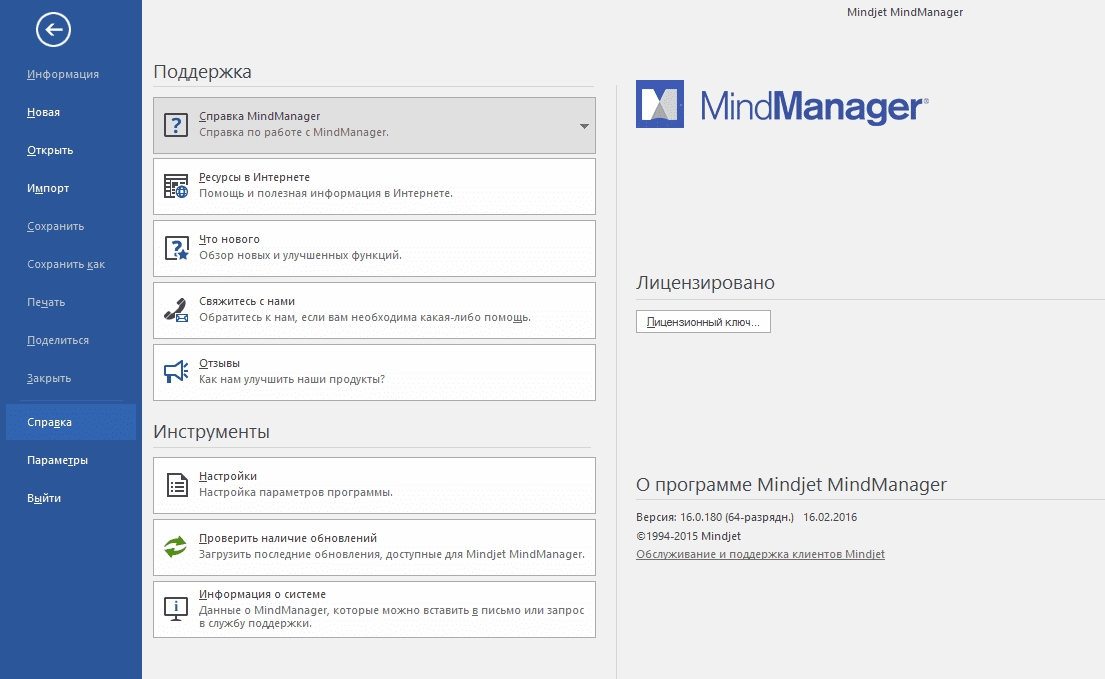
Task: Open the Печать section
Action: [46, 302]
